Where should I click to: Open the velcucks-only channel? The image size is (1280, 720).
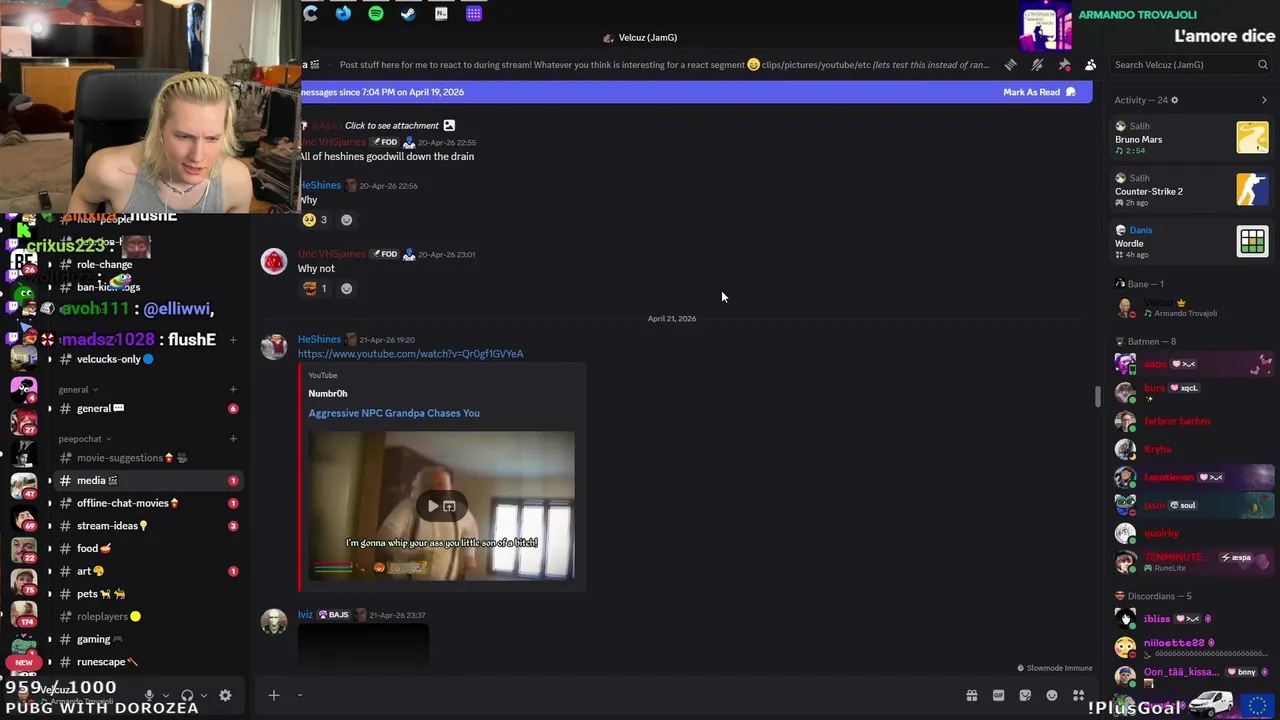146,359
